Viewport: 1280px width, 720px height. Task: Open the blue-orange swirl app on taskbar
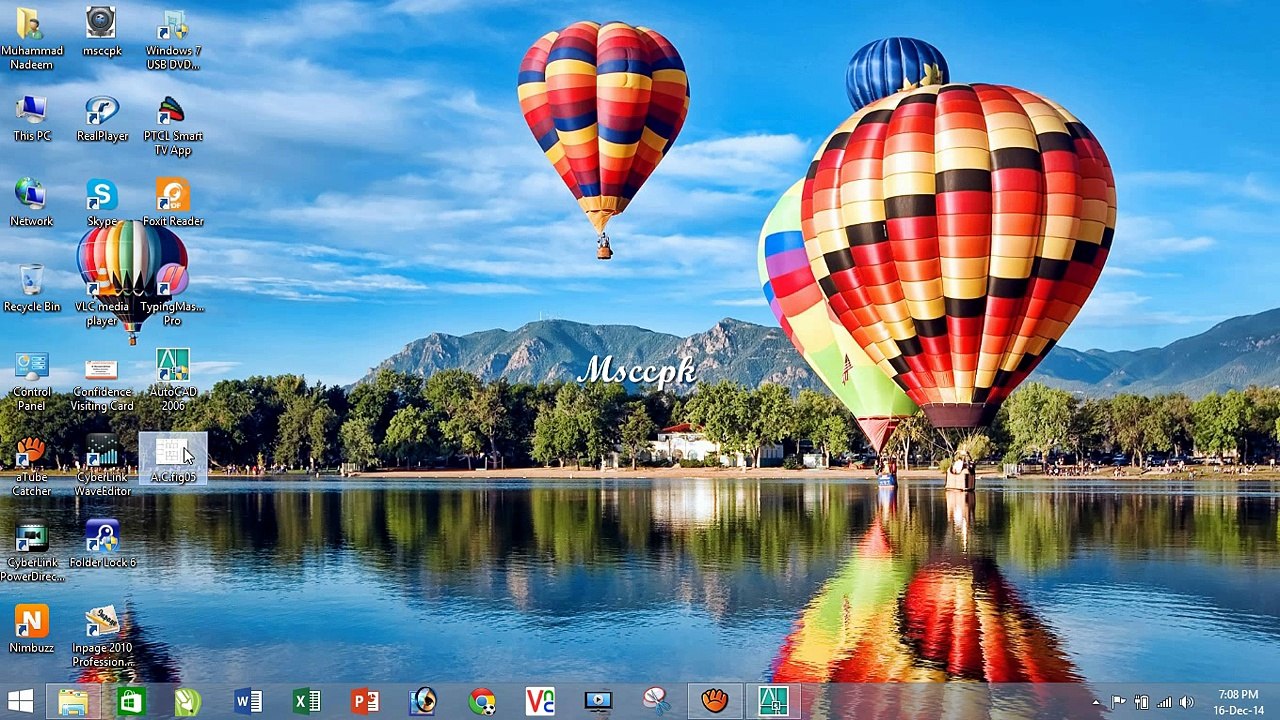pyautogui.click(x=423, y=701)
